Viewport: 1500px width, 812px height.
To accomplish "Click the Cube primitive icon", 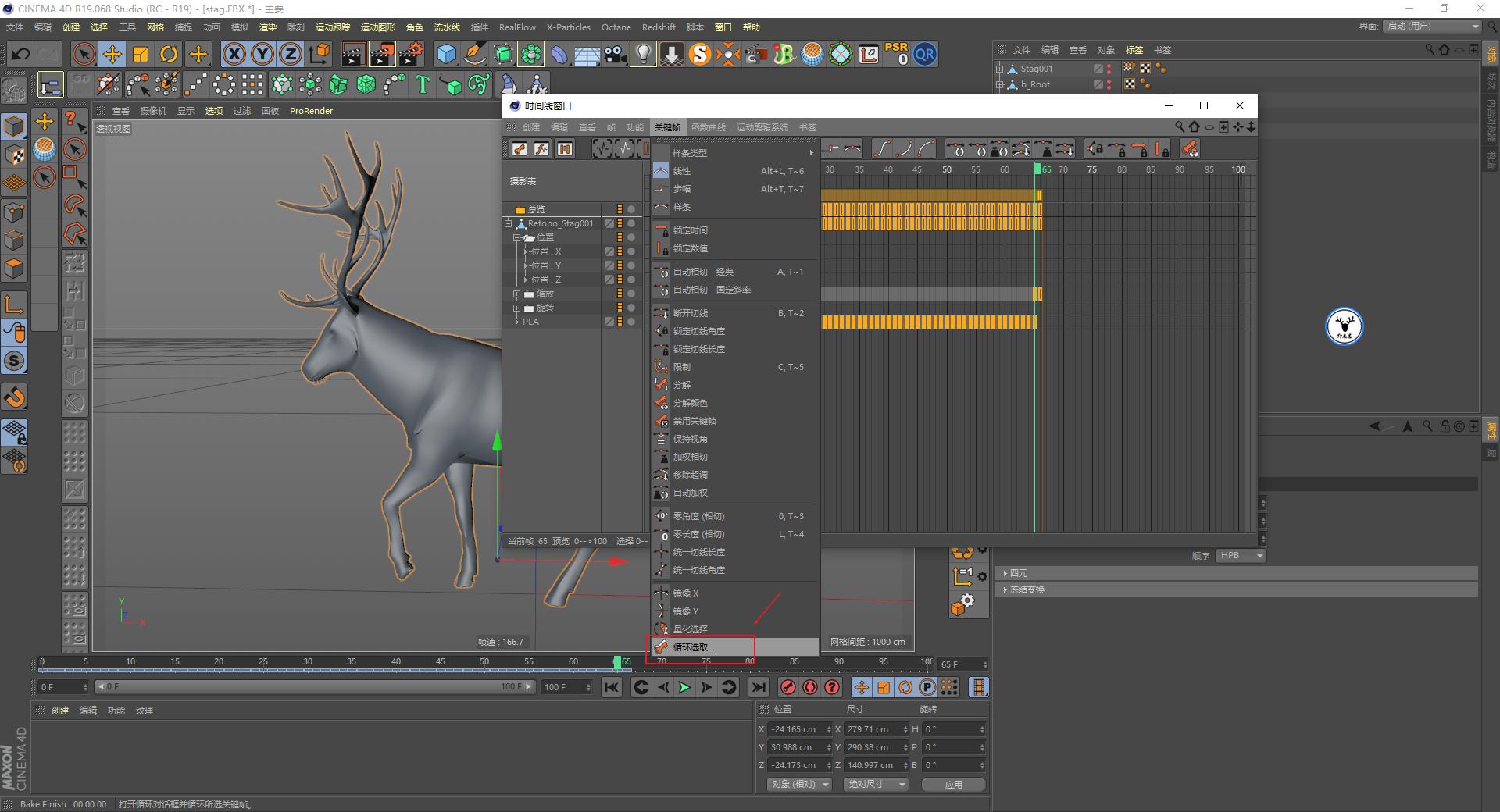I will click(446, 54).
